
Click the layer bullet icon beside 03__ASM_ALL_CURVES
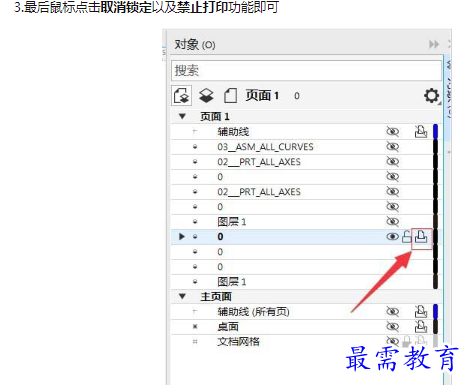click(195, 147)
